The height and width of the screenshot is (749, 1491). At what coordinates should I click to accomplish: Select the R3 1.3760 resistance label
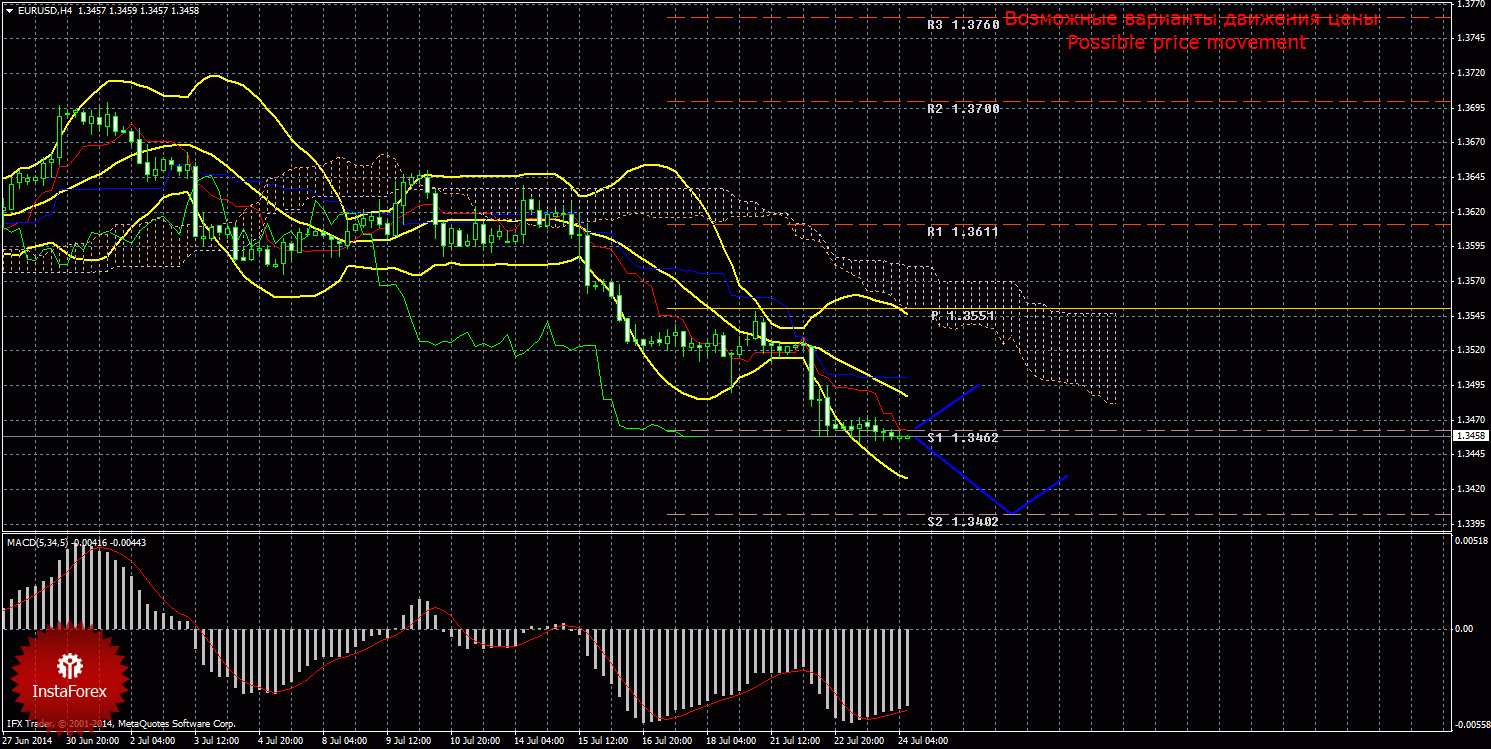pyautogui.click(x=962, y=25)
